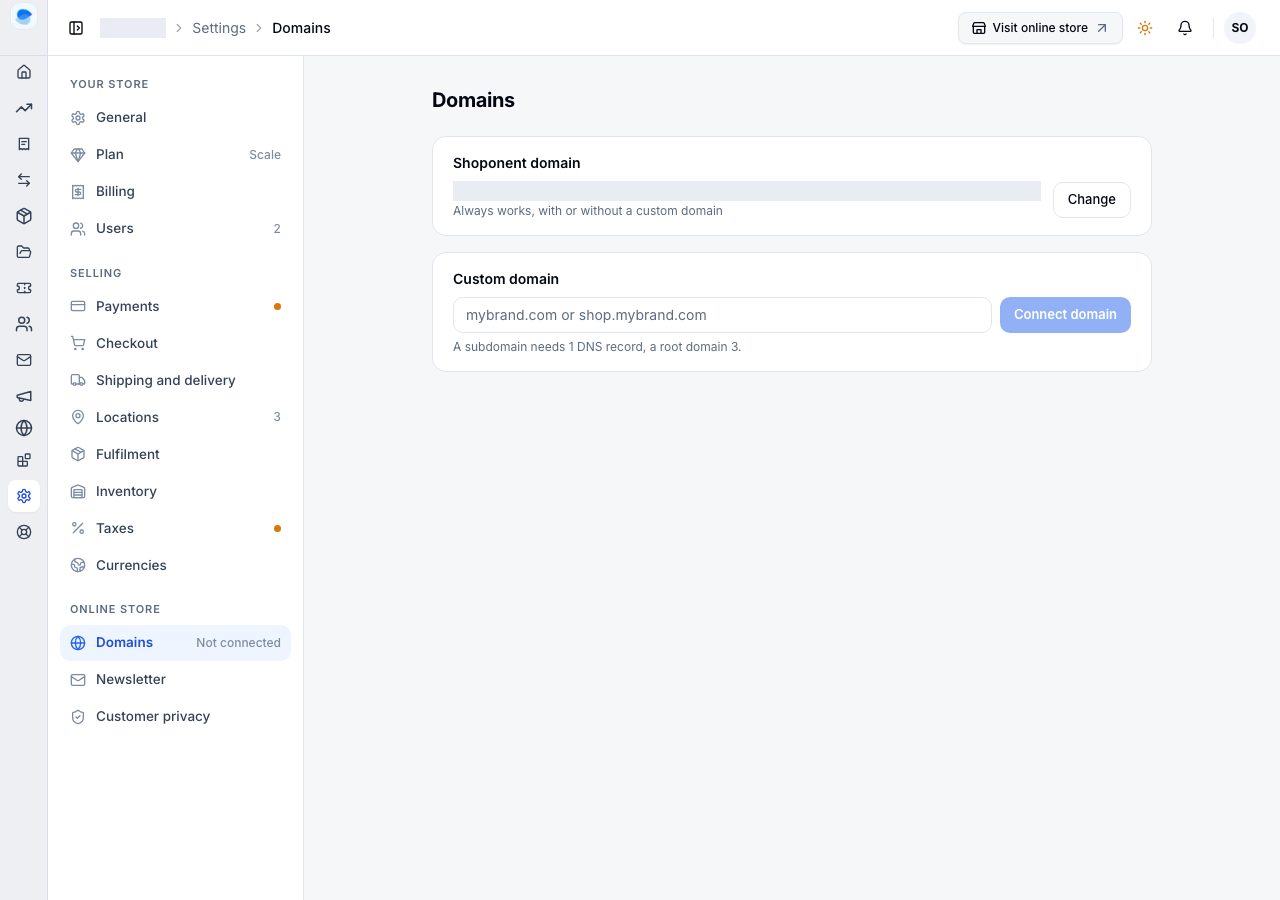Click the Custom domain heading
The image size is (1280, 900).
506,279
